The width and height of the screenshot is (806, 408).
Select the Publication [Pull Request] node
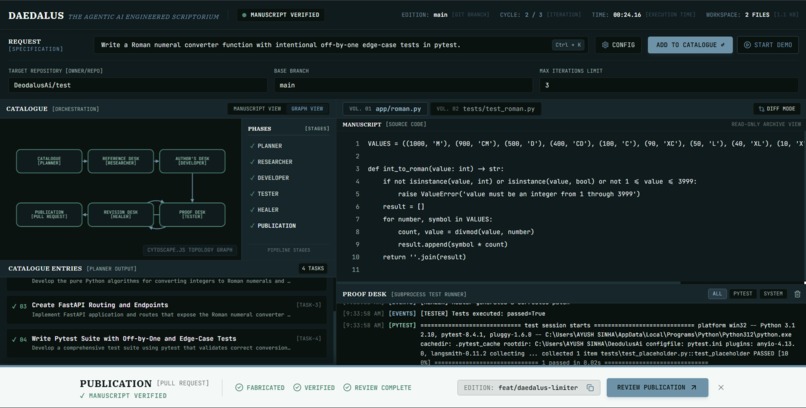[49, 214]
